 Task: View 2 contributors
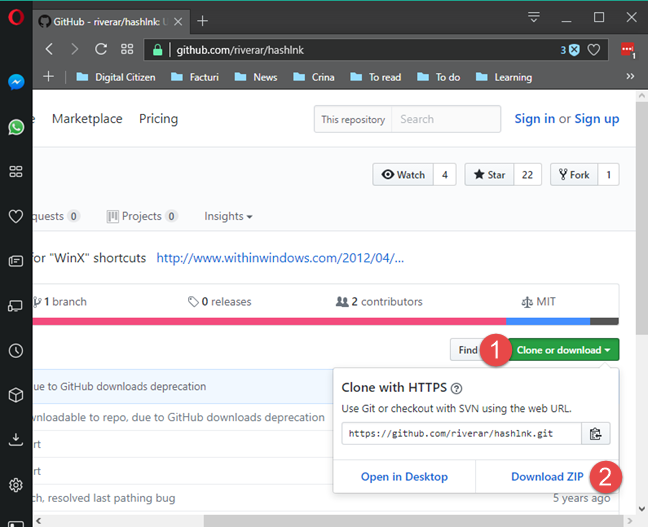(379, 302)
